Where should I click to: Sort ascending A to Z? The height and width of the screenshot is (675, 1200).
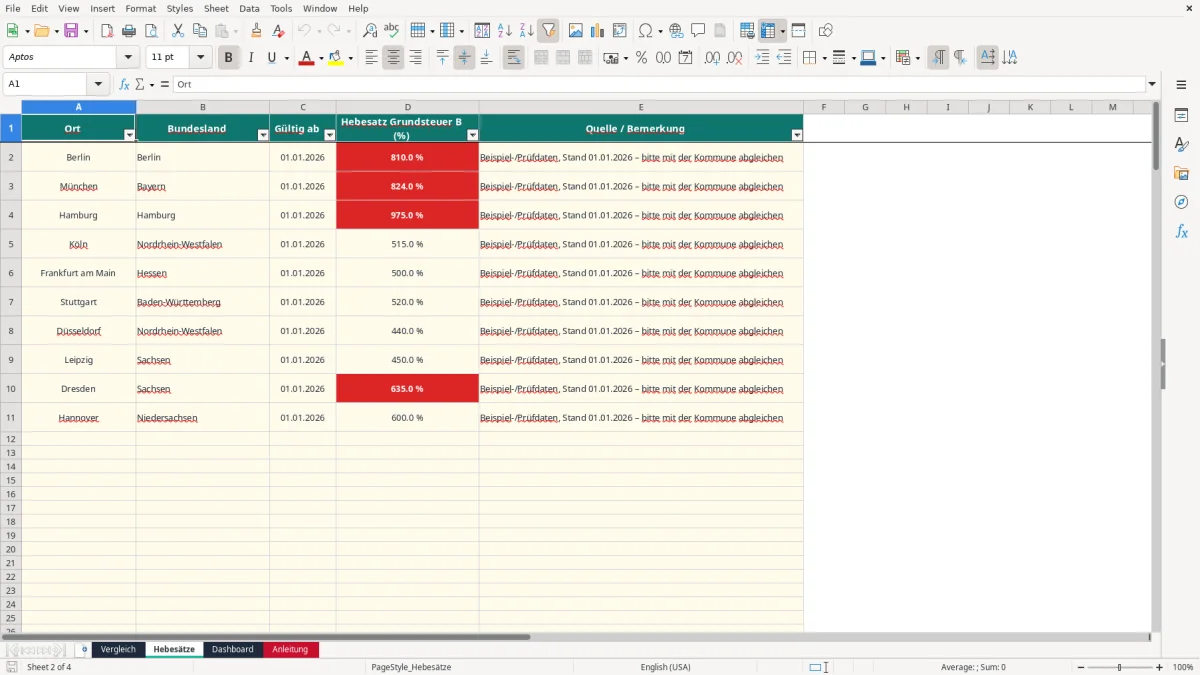click(x=505, y=31)
